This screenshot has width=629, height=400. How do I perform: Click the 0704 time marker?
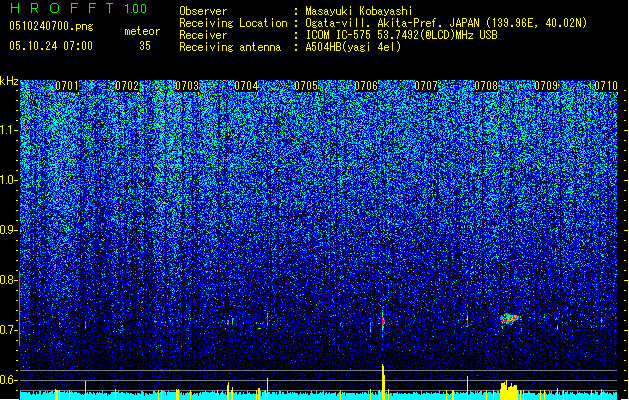[x=247, y=86]
